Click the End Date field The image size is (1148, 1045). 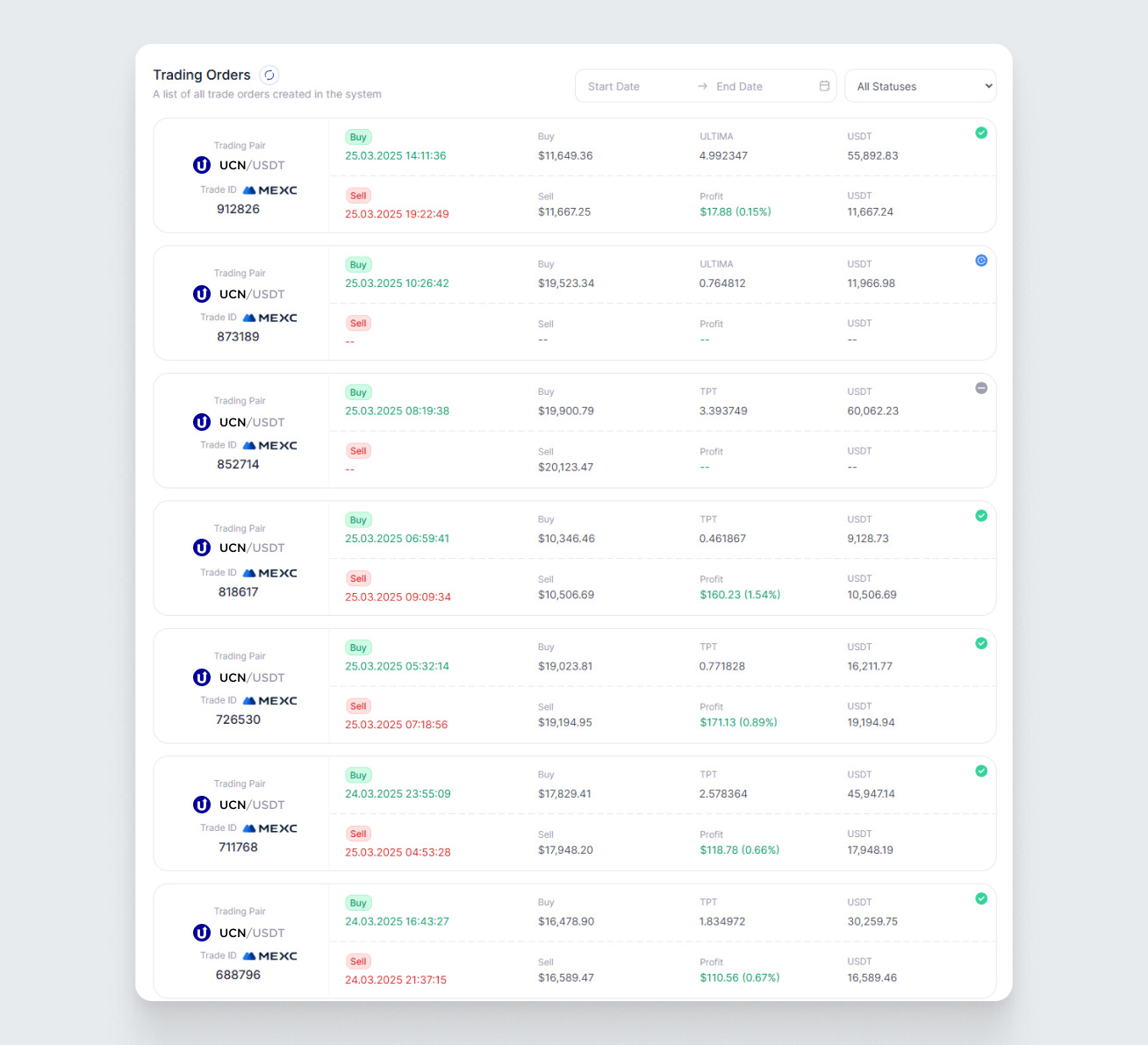pos(759,86)
